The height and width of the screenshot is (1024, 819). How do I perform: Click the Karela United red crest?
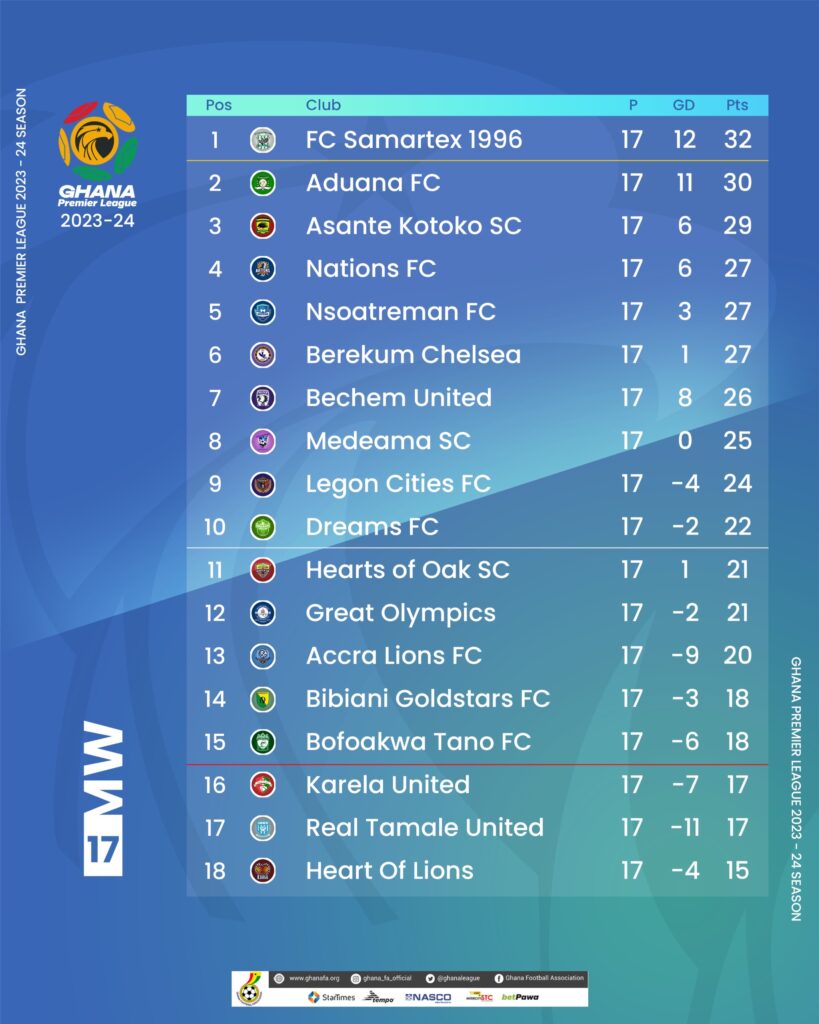pyautogui.click(x=263, y=785)
